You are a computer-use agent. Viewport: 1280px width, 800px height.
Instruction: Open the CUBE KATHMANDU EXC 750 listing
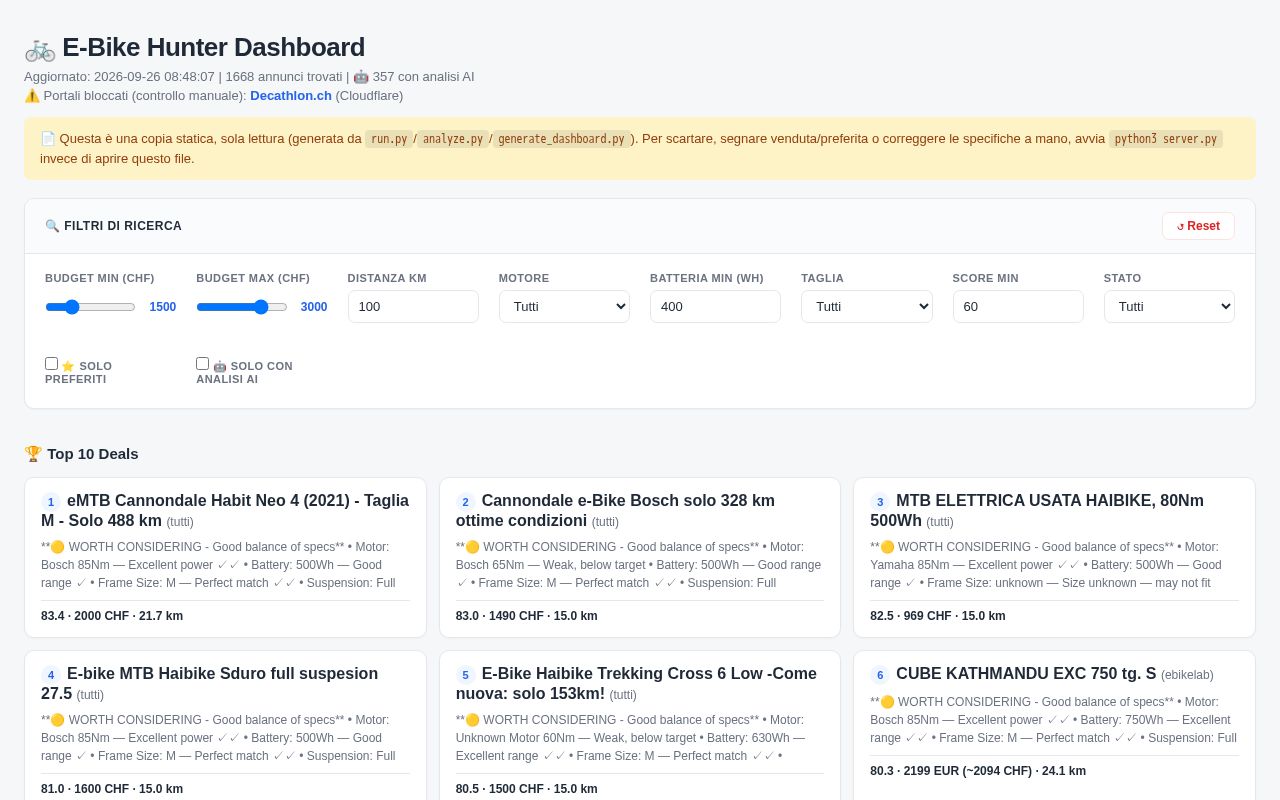coord(1026,674)
